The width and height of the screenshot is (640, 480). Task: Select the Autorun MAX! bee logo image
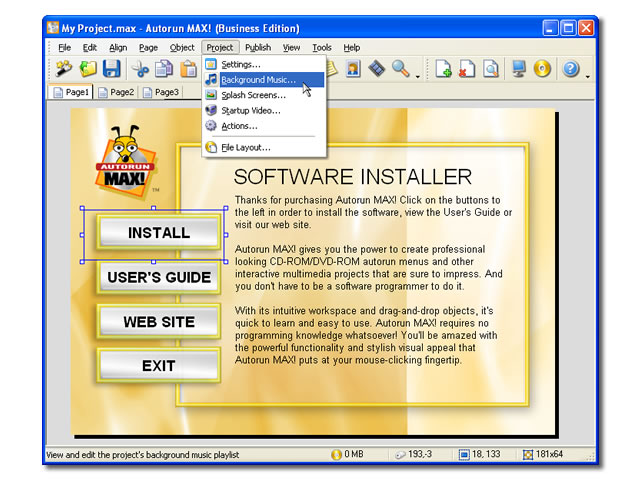tap(125, 162)
